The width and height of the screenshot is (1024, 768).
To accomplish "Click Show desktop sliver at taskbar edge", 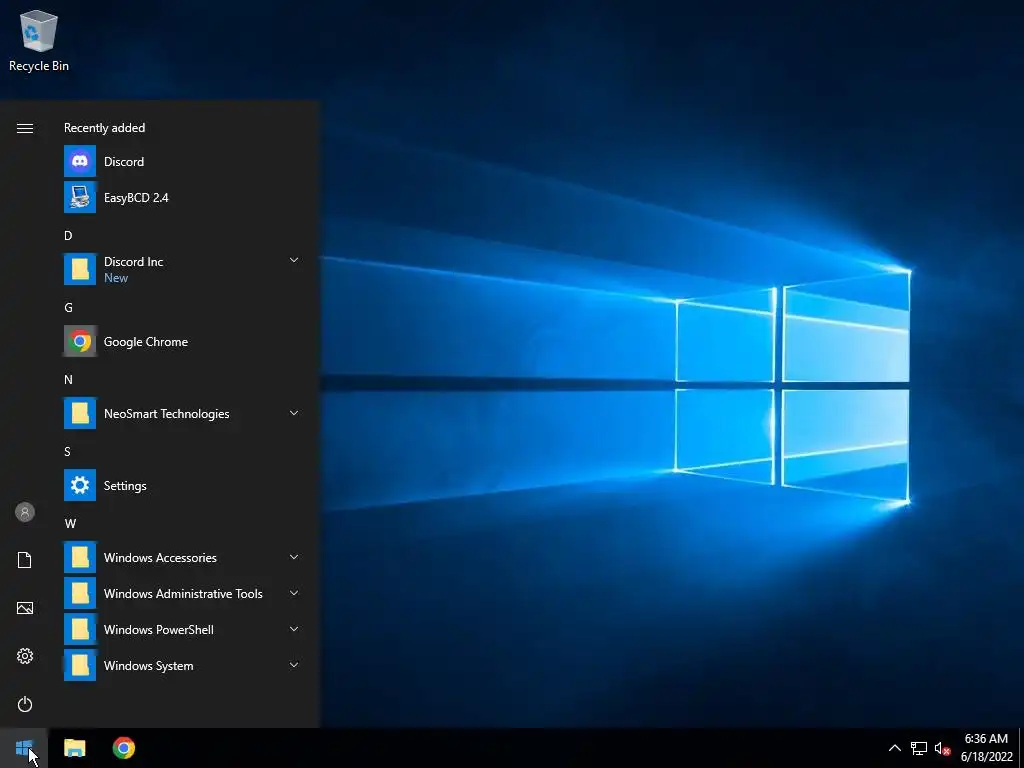I will pos(1021,748).
